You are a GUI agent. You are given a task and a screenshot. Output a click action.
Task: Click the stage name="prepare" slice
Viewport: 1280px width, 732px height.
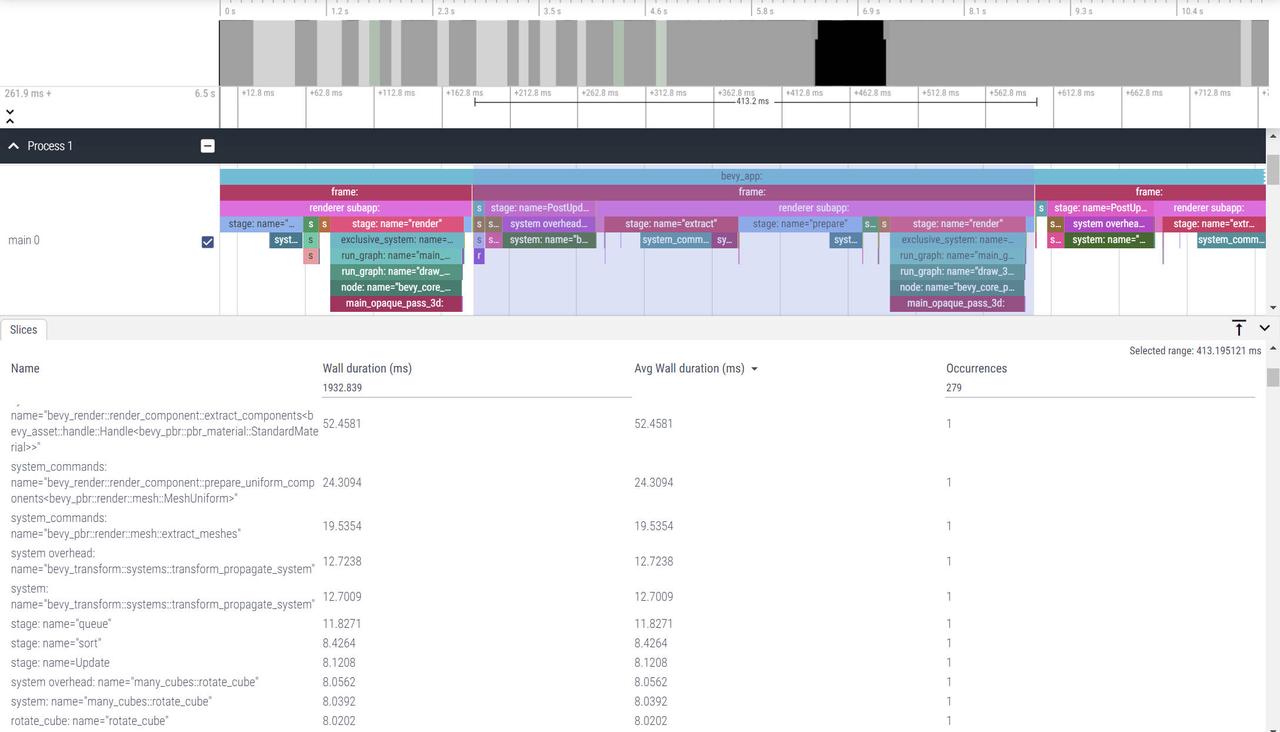click(799, 224)
